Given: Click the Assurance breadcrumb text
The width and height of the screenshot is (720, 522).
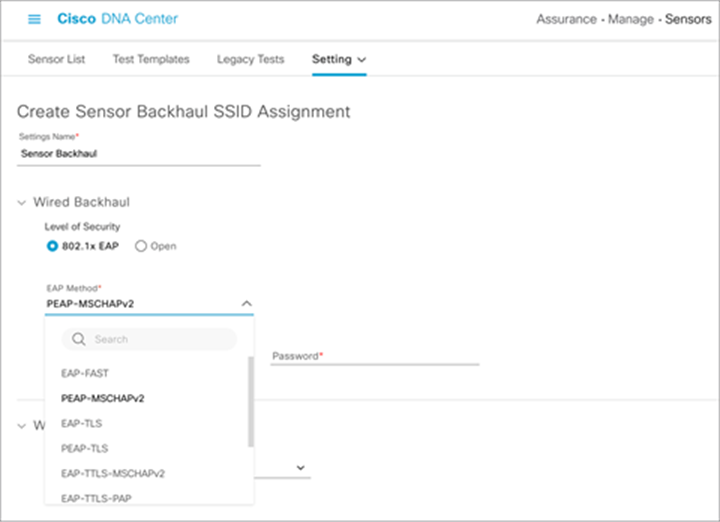Looking at the screenshot, I should (567, 19).
